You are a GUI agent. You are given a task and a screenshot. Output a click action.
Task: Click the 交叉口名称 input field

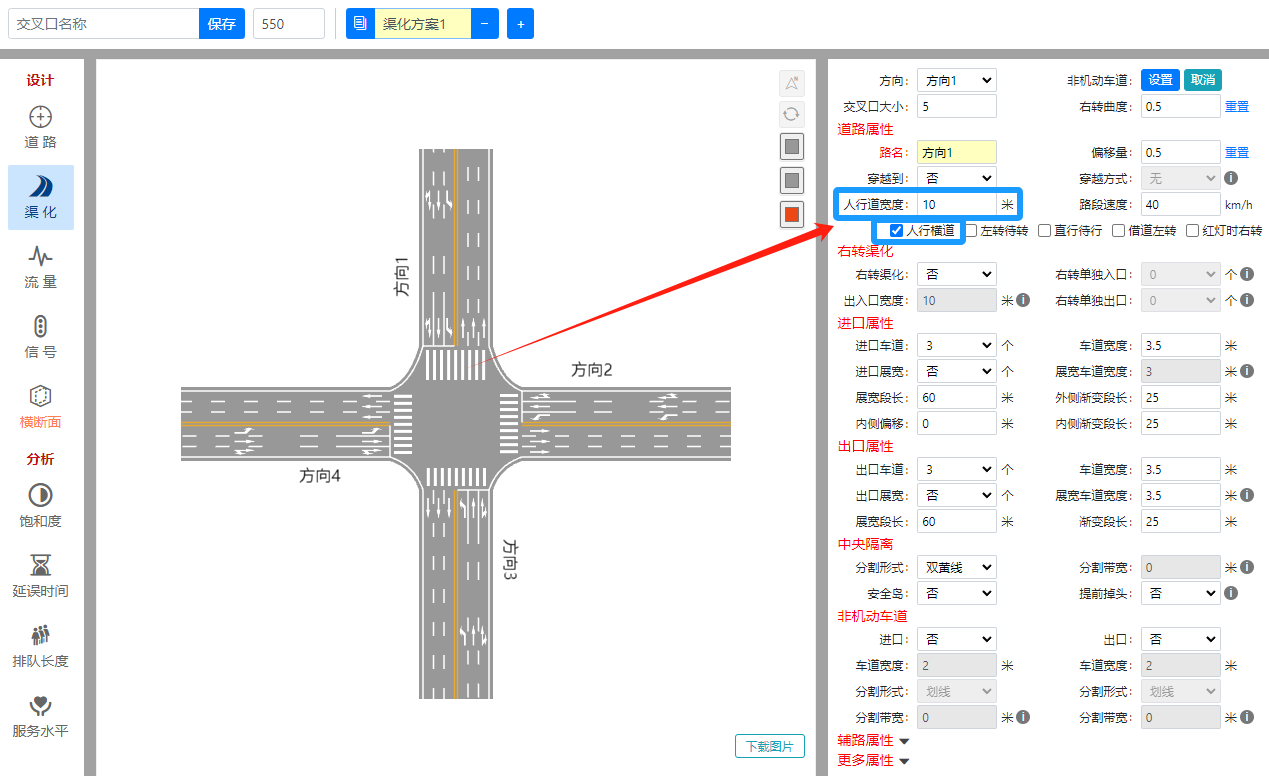[103, 24]
